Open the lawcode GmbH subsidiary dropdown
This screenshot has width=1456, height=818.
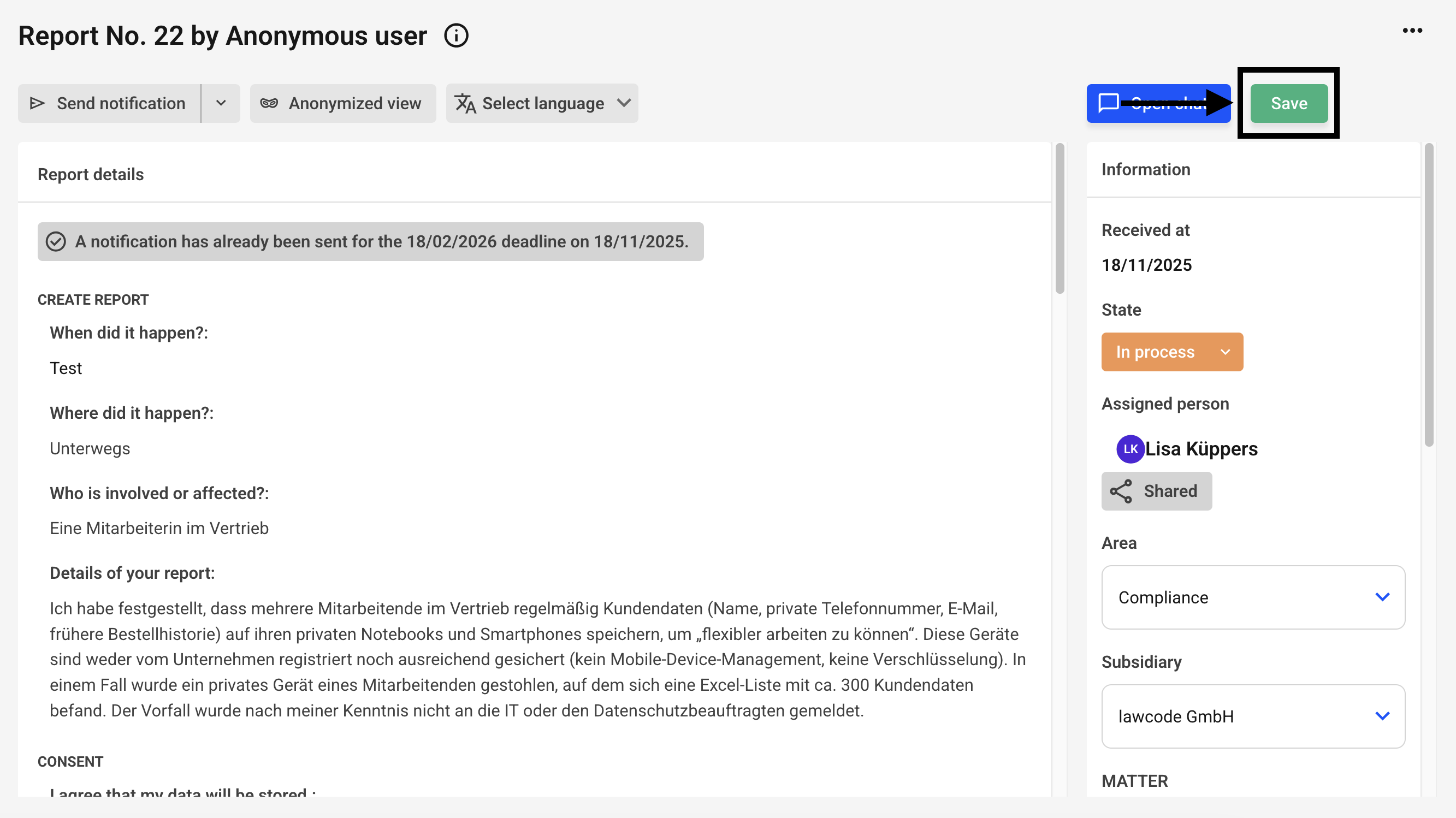(1253, 716)
